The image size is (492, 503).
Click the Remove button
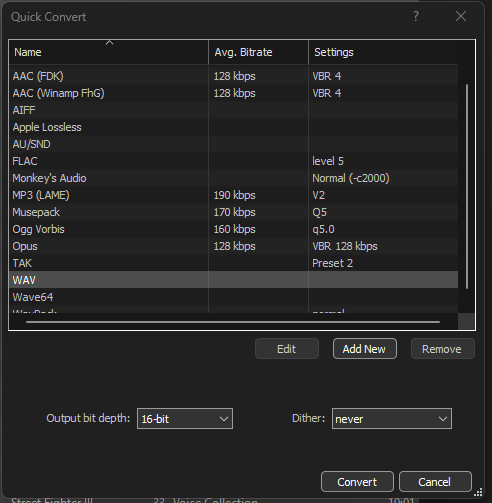(442, 349)
